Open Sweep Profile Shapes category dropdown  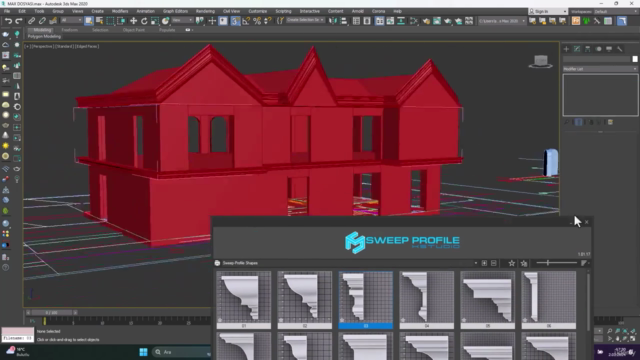point(476,263)
